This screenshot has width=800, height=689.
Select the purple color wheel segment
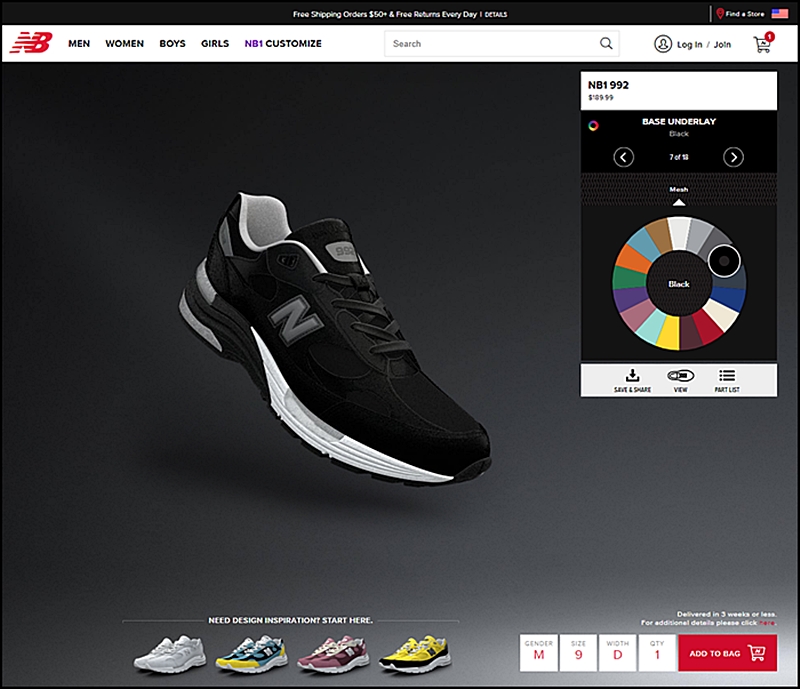click(x=630, y=298)
